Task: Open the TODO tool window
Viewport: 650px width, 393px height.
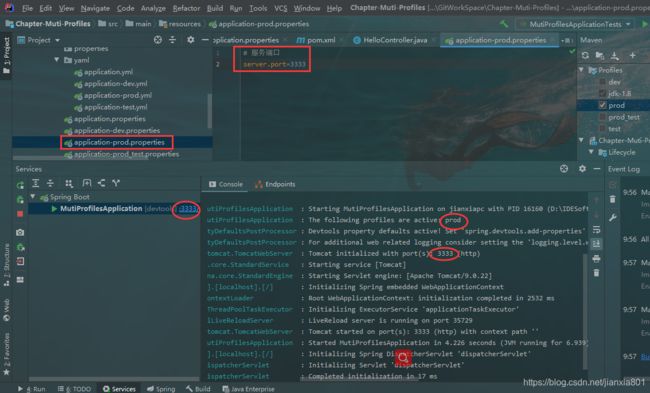Action: tap(74, 389)
